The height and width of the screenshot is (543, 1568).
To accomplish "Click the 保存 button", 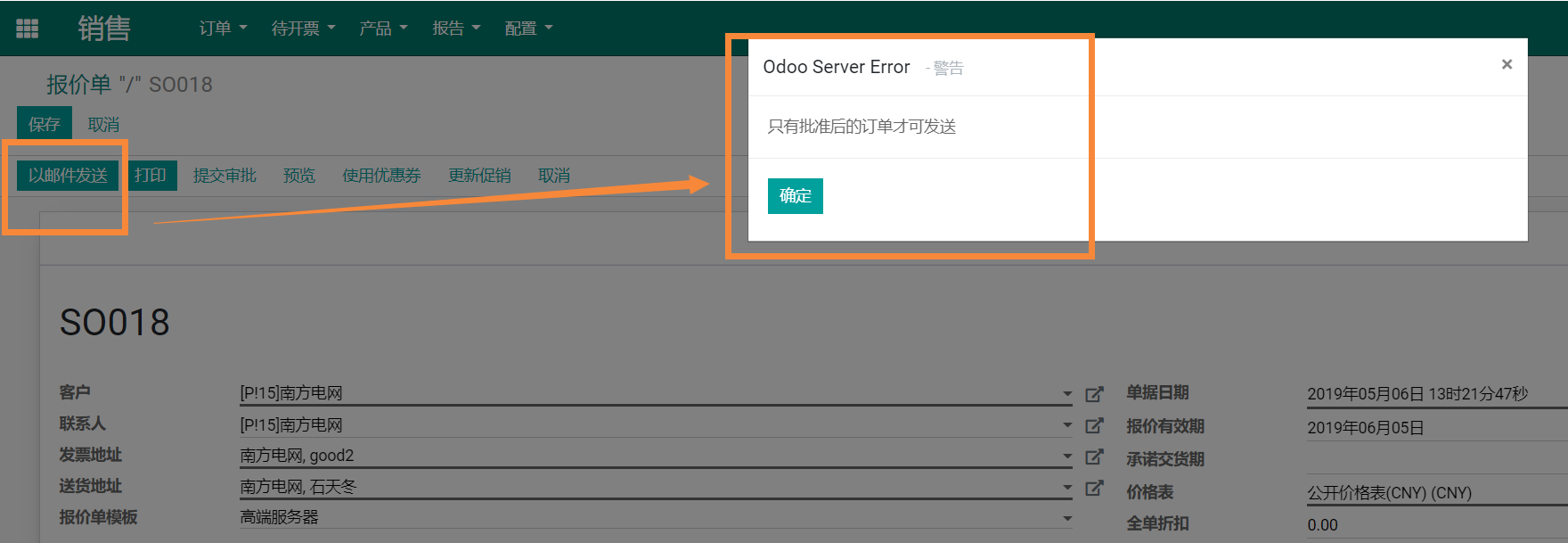I will (44, 124).
